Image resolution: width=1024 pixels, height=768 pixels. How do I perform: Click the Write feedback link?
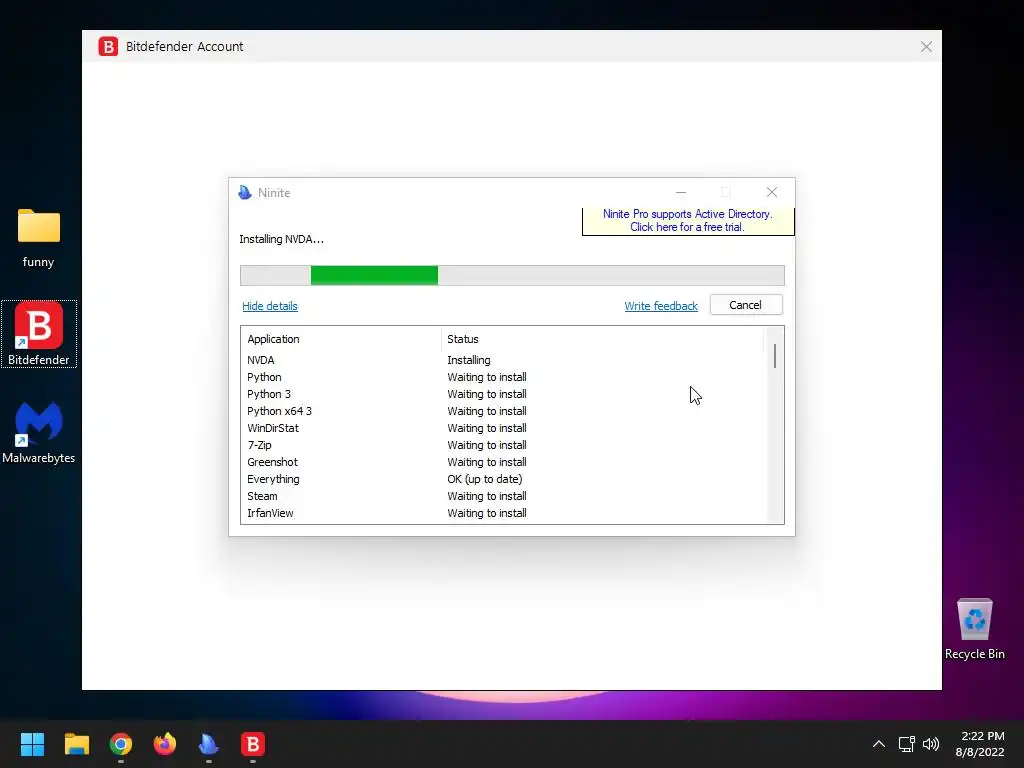(x=661, y=306)
